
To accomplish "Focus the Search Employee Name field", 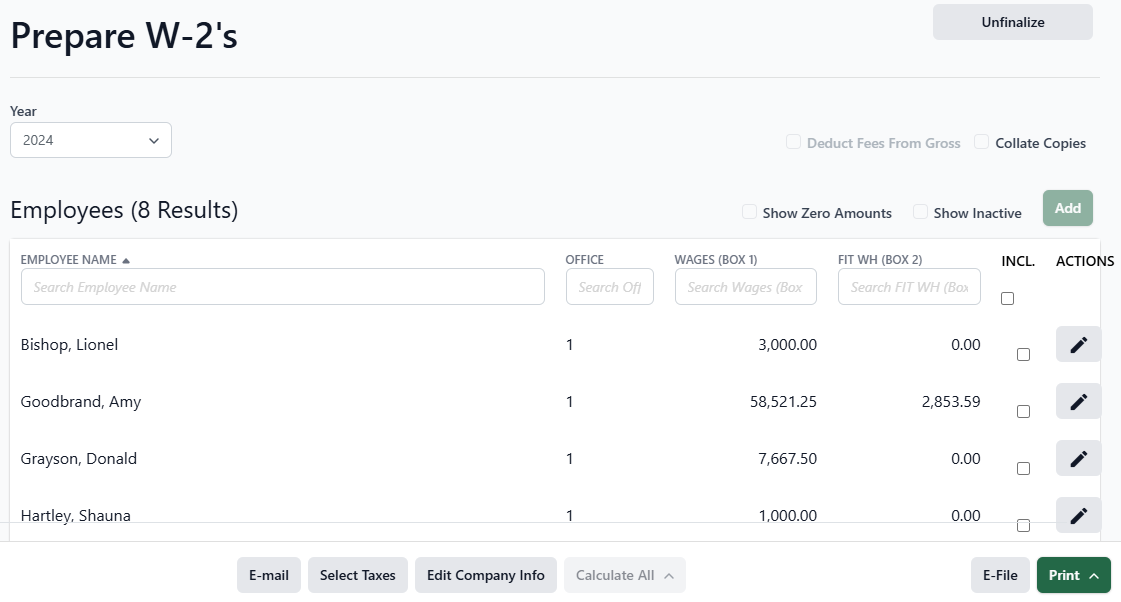I will [x=282, y=287].
